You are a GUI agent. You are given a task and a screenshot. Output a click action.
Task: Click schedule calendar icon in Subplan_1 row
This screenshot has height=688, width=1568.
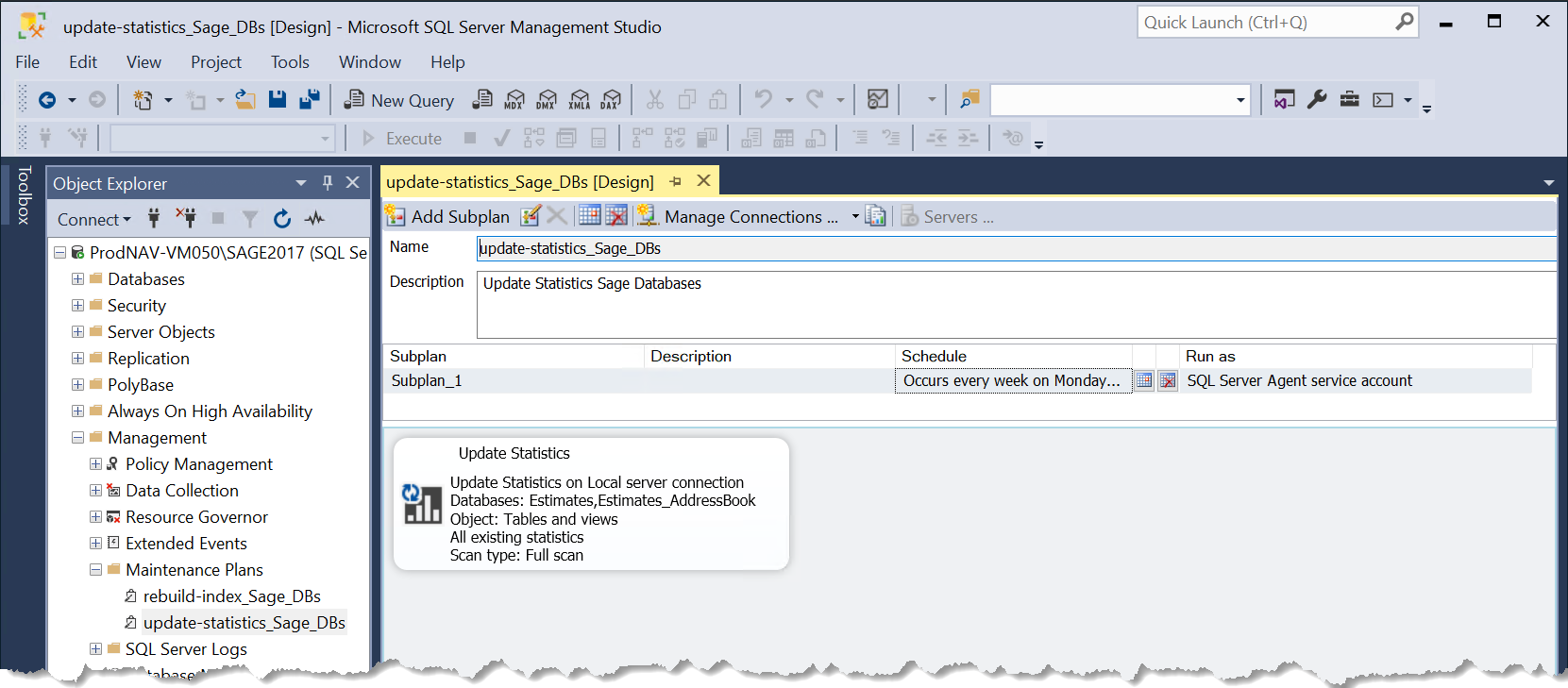click(x=1144, y=380)
